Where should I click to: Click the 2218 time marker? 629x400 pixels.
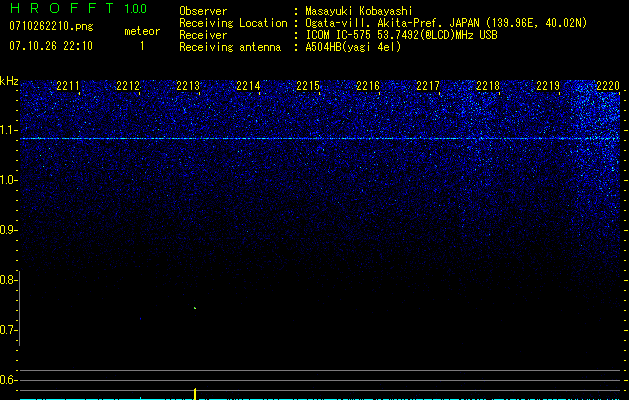(488, 85)
